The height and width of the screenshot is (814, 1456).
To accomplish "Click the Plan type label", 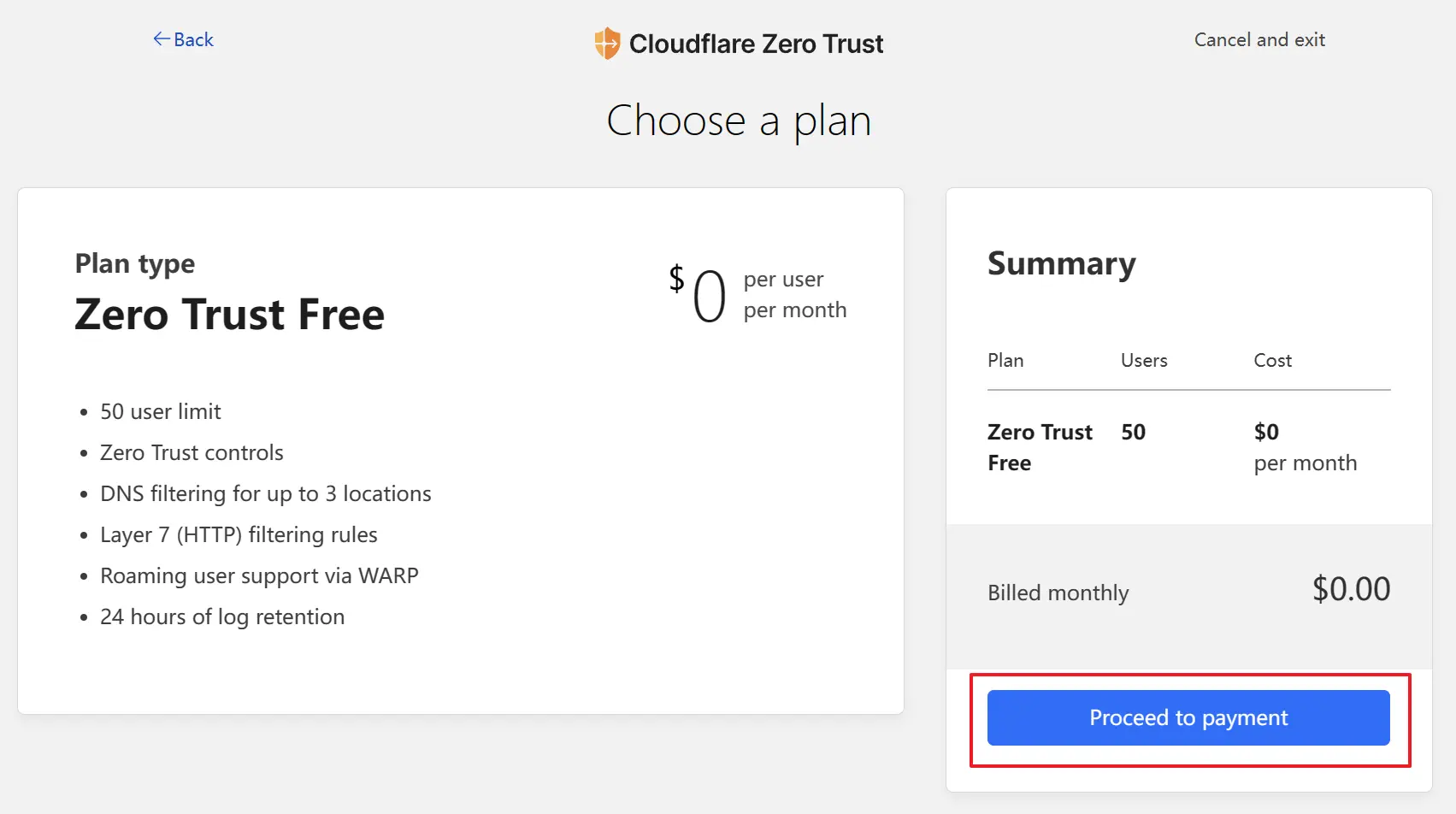I will [135, 263].
